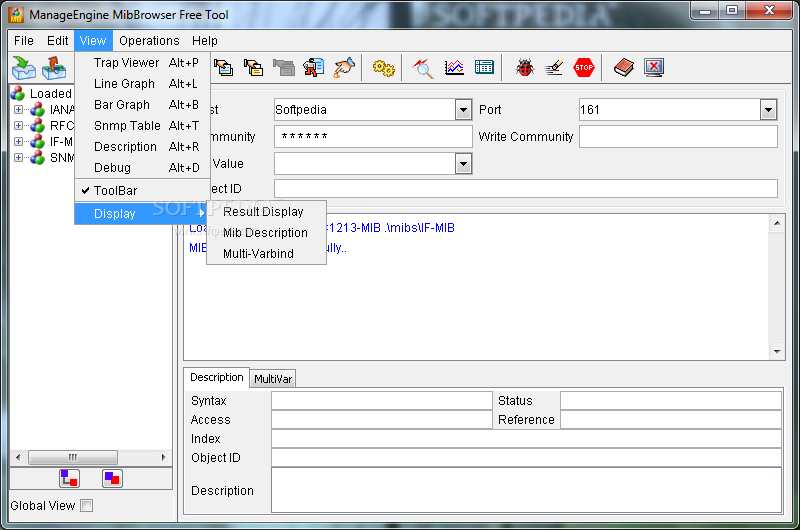Open the Set Value dropdown arrow
The width and height of the screenshot is (800, 530).
tap(463, 164)
